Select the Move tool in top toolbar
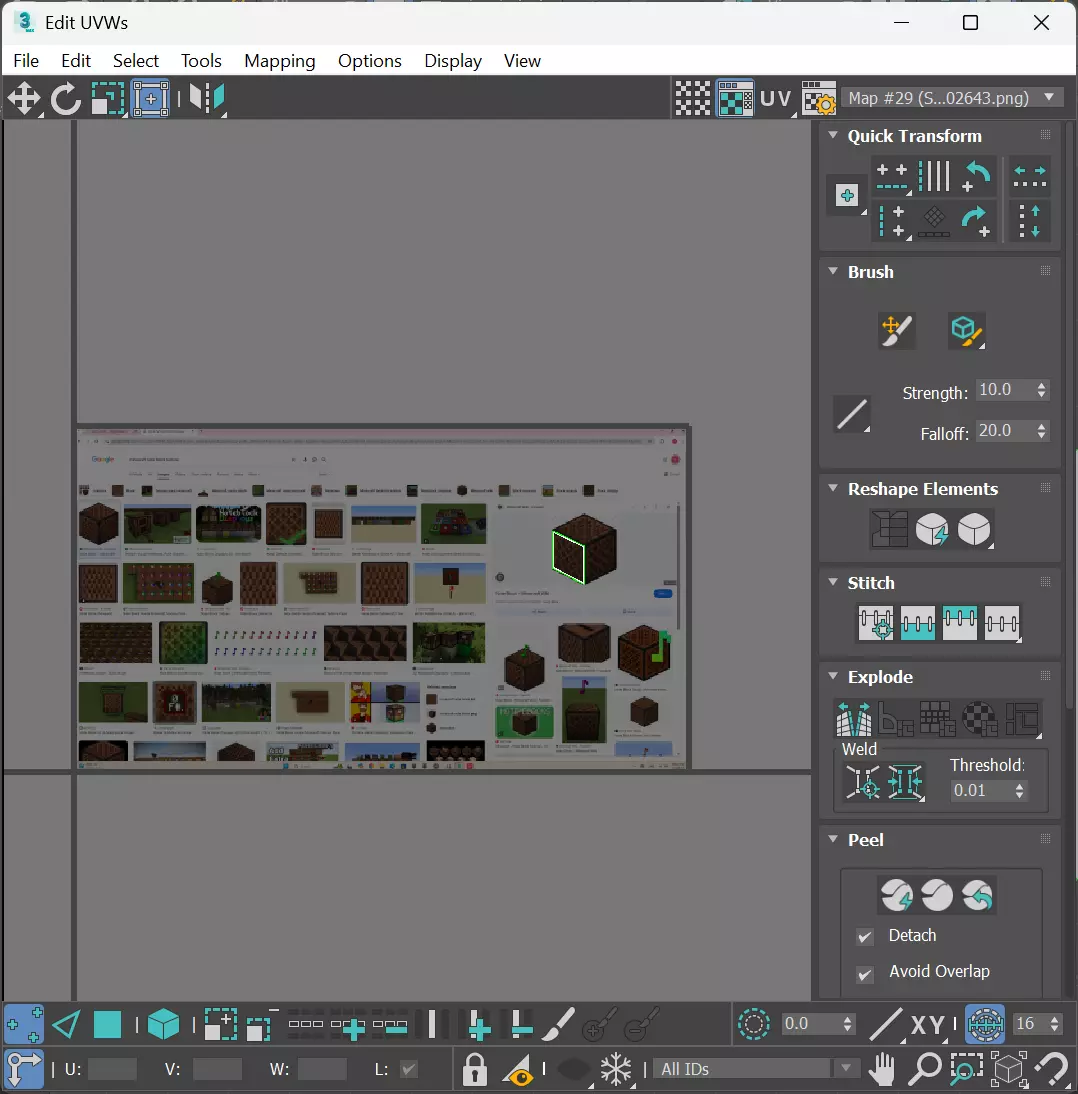Screen dimensions: 1078x1094 (24, 98)
